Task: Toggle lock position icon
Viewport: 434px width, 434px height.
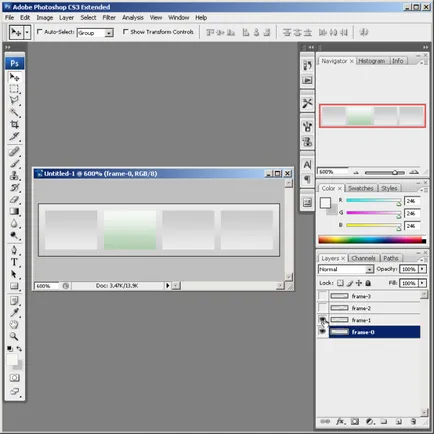Action: [359, 283]
